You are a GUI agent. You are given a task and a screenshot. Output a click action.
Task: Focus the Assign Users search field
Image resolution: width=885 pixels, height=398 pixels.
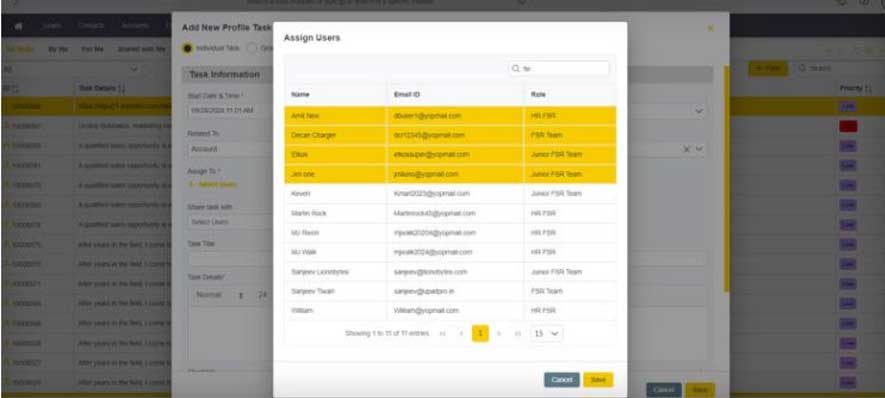(559, 69)
